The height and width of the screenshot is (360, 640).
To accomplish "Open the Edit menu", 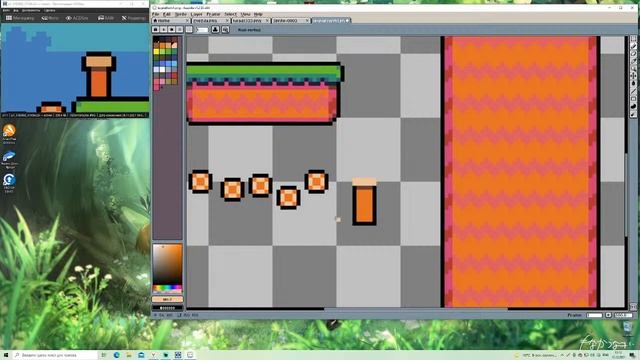I will 167,14.
